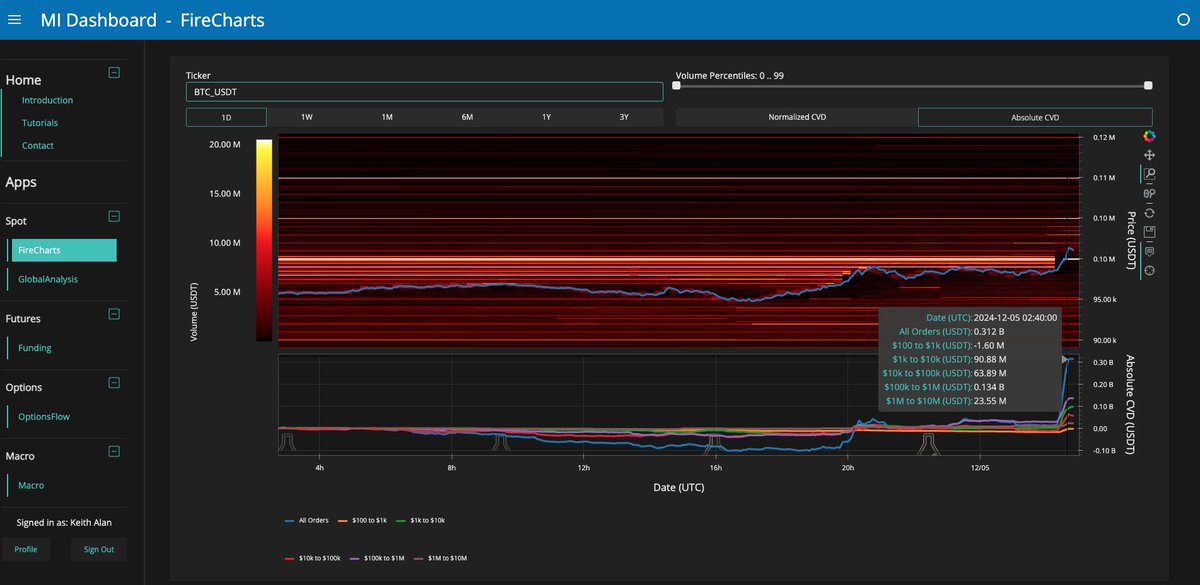This screenshot has height=585, width=1200.
Task: Open the Tutorials page
Action: coord(40,123)
